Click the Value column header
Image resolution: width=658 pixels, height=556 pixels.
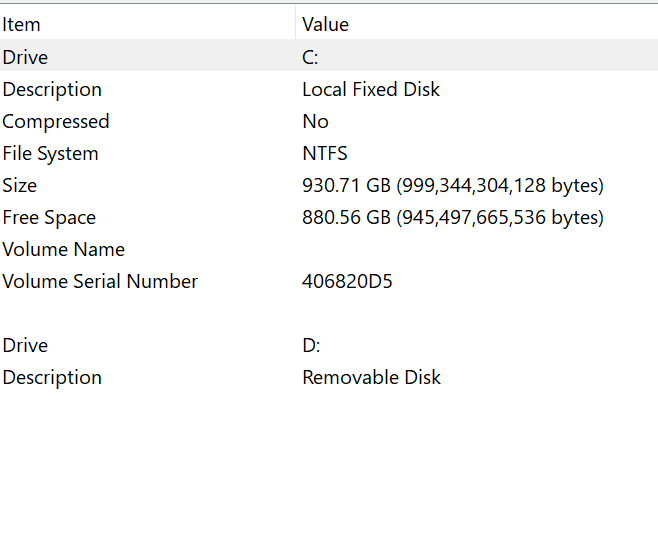(325, 25)
